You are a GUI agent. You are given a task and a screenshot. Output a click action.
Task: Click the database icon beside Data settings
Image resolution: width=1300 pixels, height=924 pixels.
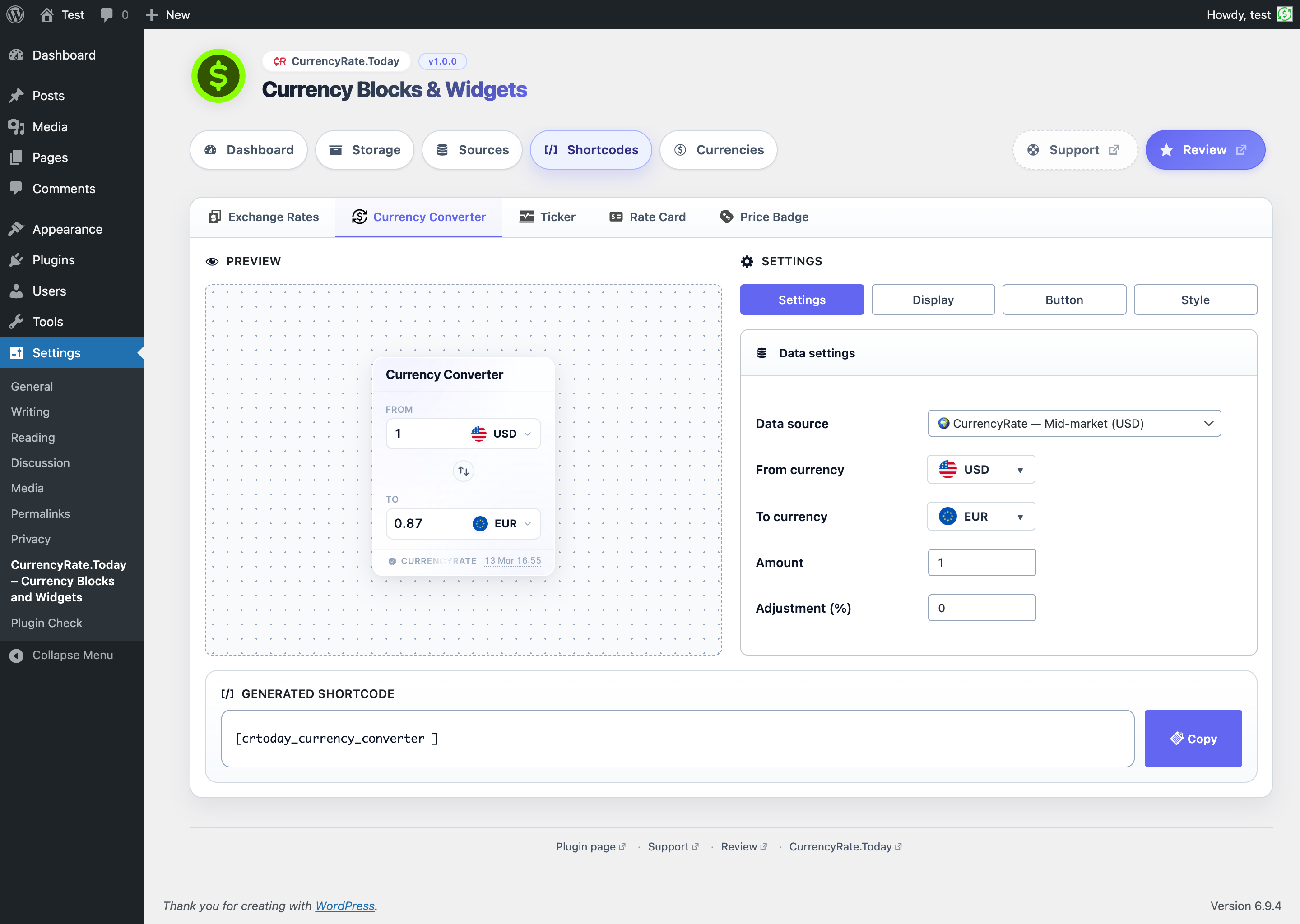[x=763, y=352]
